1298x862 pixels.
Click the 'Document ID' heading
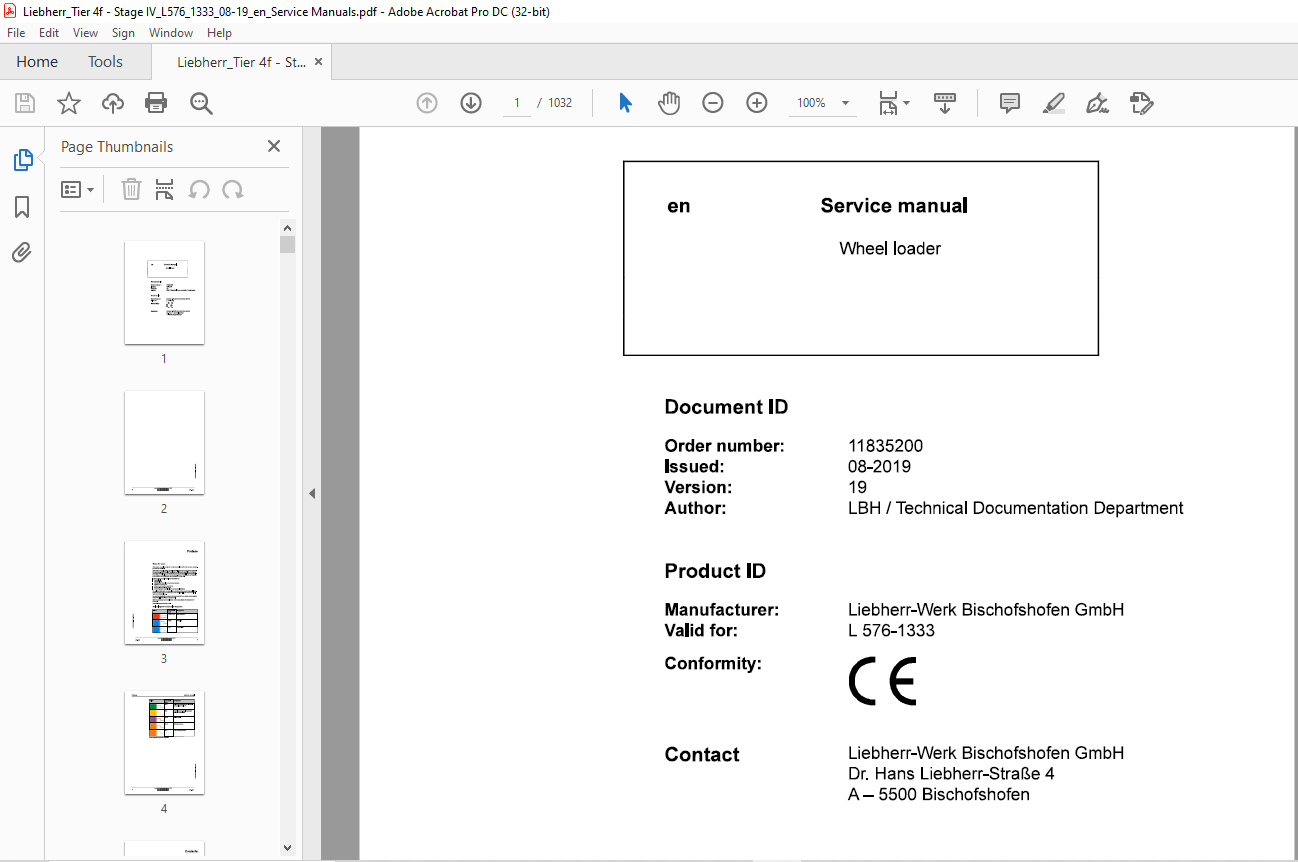pyautogui.click(x=726, y=407)
